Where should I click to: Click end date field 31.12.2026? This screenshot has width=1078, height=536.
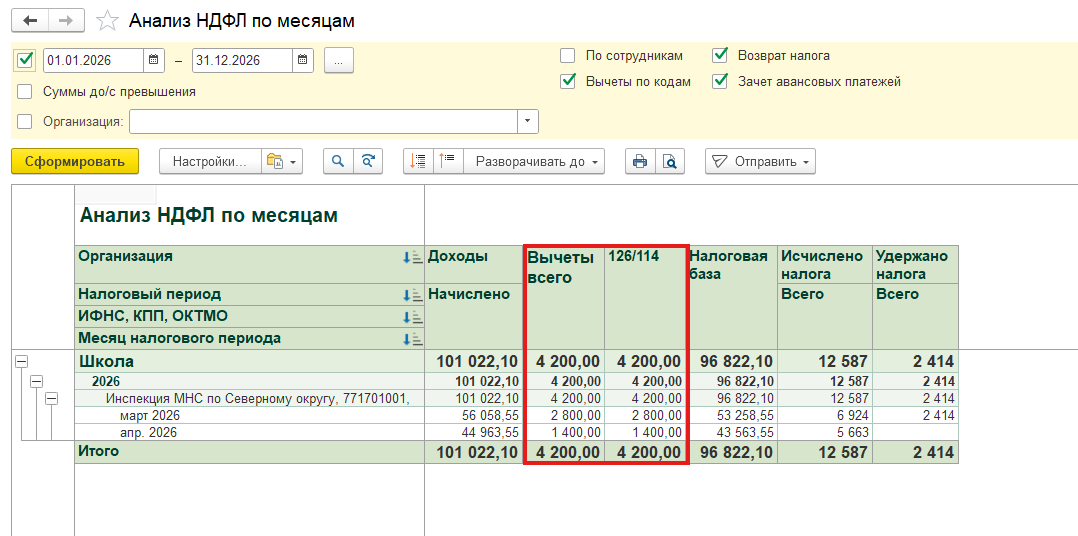(243, 60)
